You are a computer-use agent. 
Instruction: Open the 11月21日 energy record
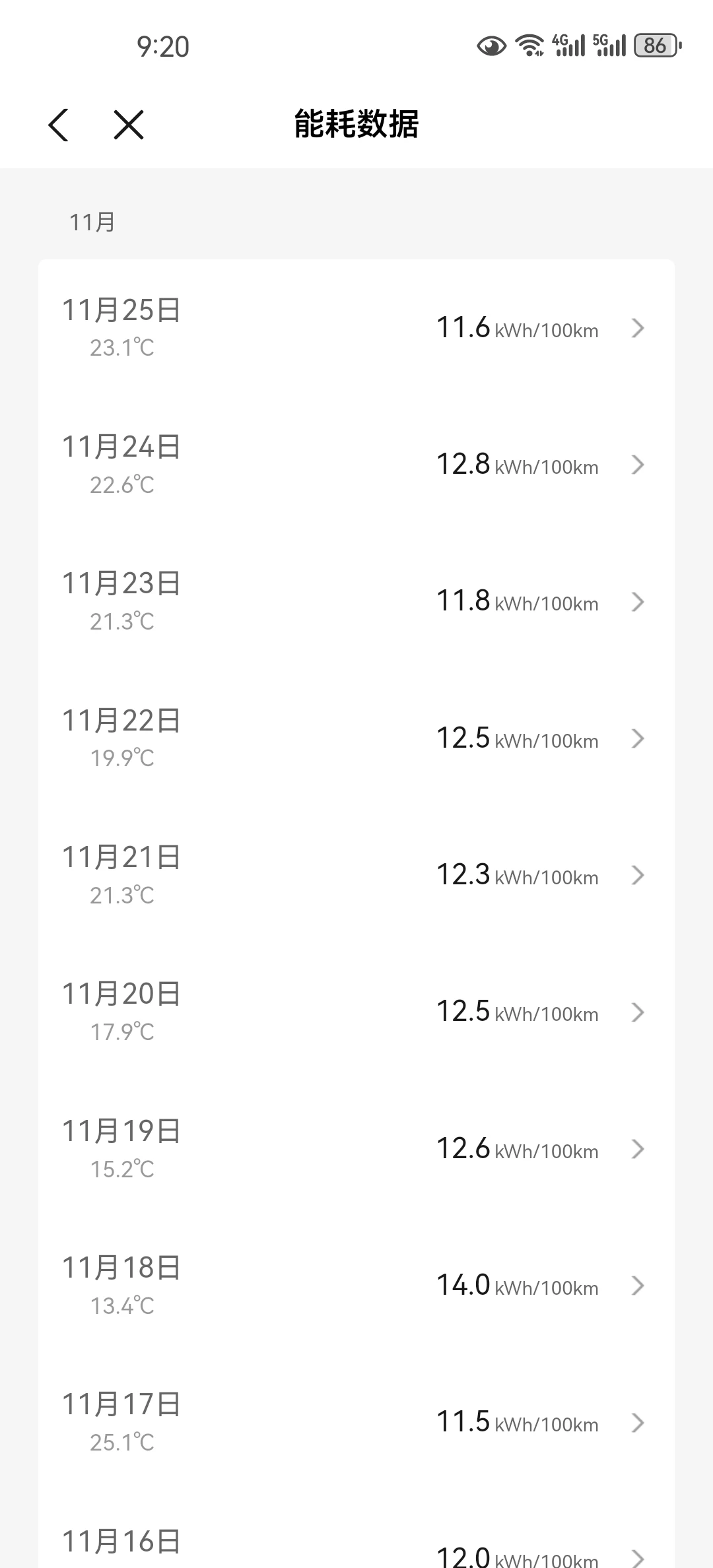pos(356,875)
